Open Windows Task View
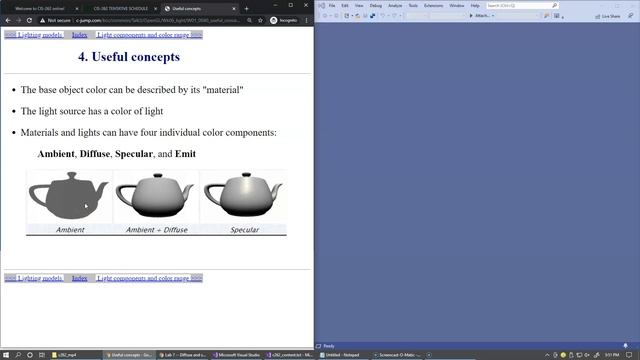 [x=42, y=355]
